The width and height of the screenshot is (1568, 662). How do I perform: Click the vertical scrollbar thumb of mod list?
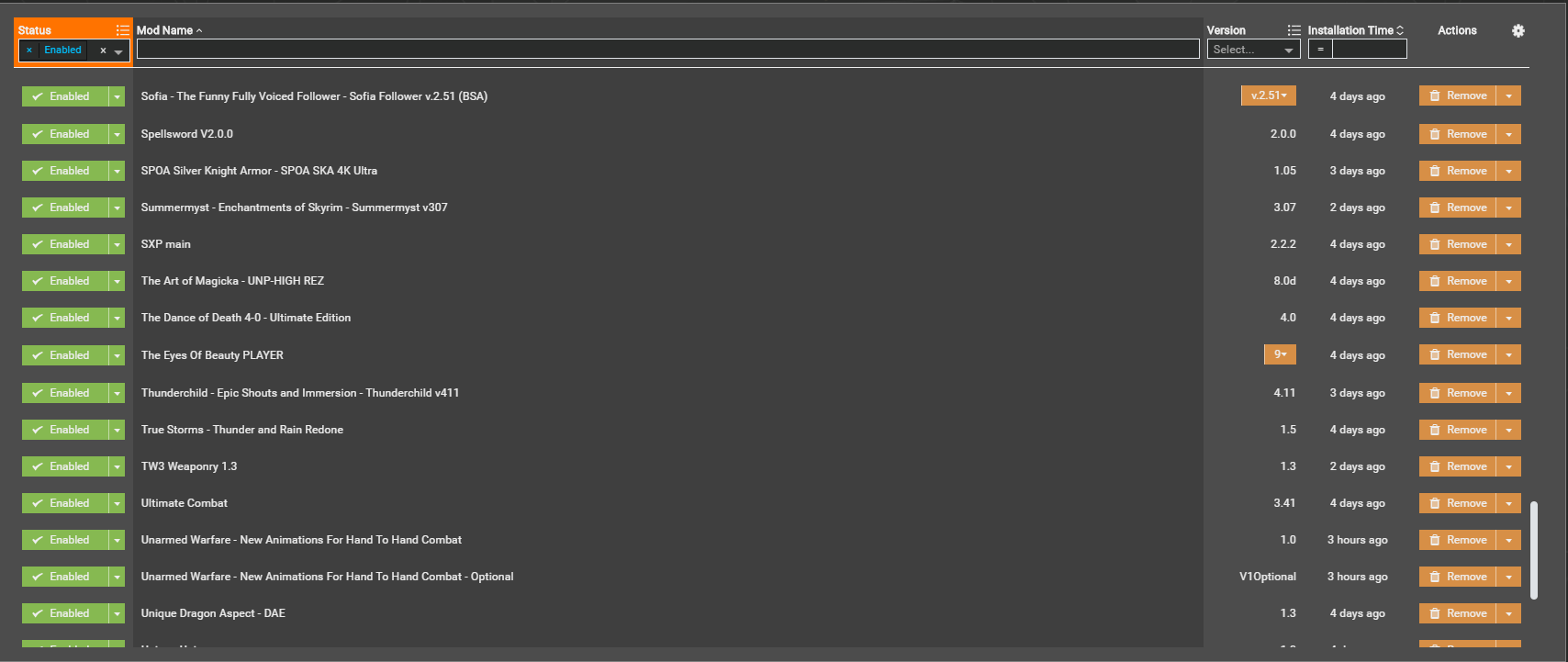1534,549
